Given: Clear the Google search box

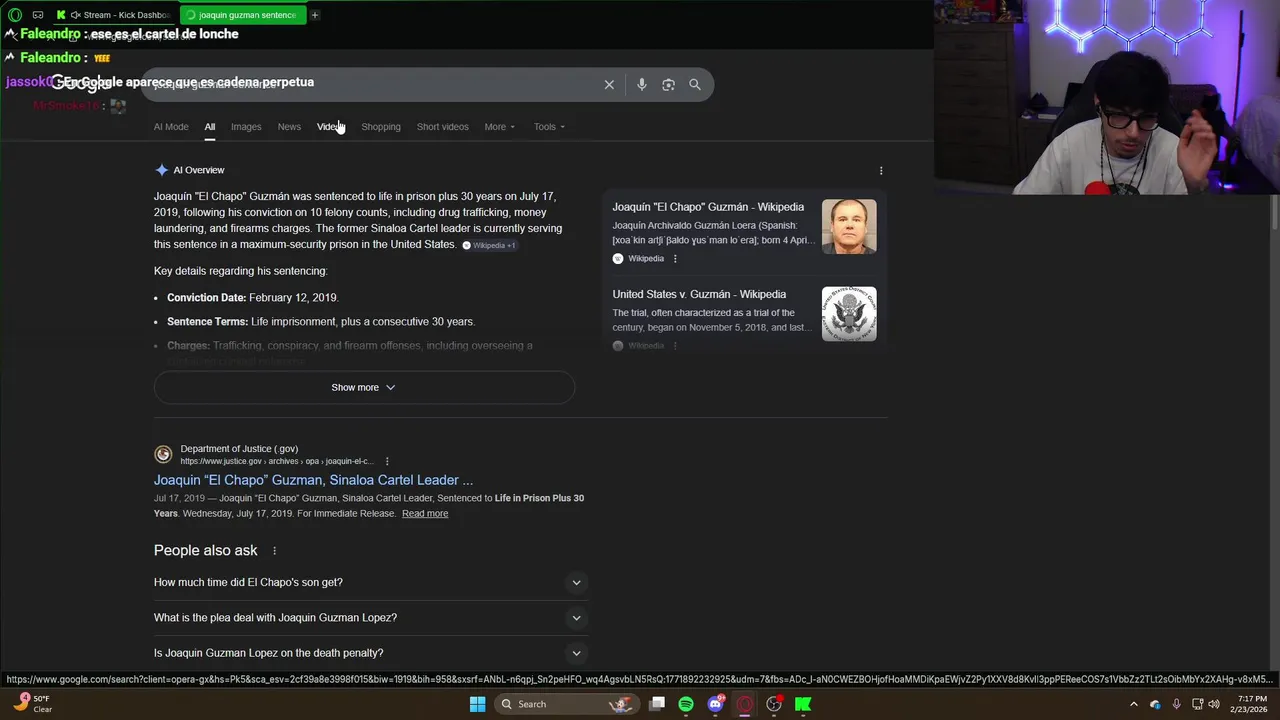Looking at the screenshot, I should coord(609,85).
